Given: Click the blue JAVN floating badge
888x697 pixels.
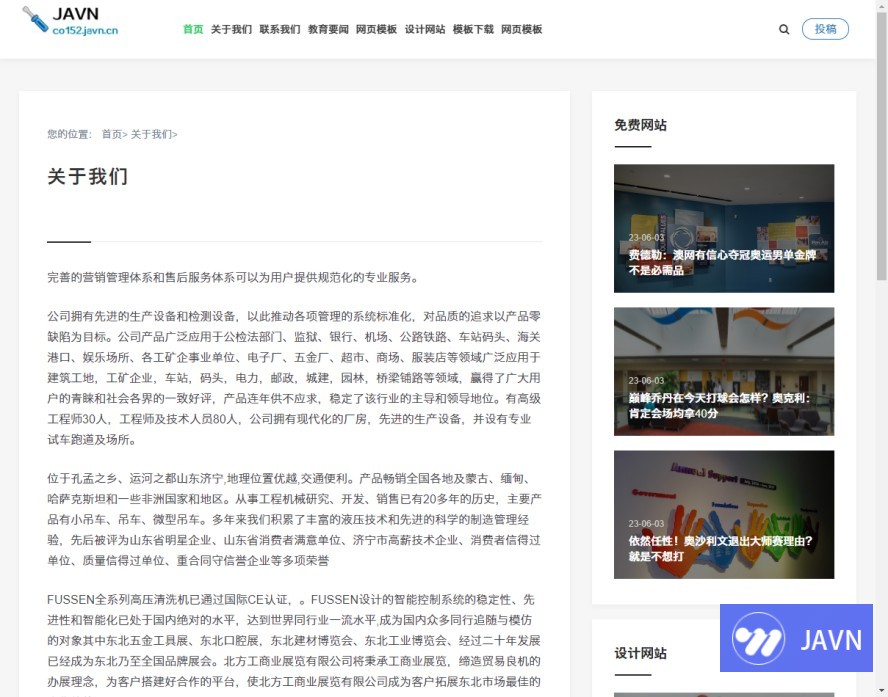Looking at the screenshot, I should [796, 638].
